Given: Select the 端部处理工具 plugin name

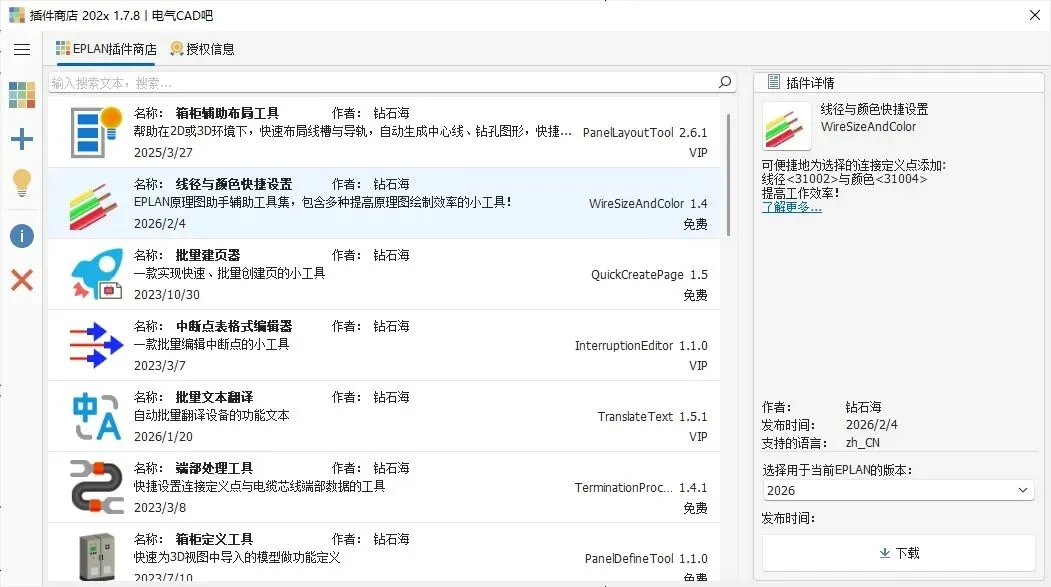Looking at the screenshot, I should [x=214, y=468].
